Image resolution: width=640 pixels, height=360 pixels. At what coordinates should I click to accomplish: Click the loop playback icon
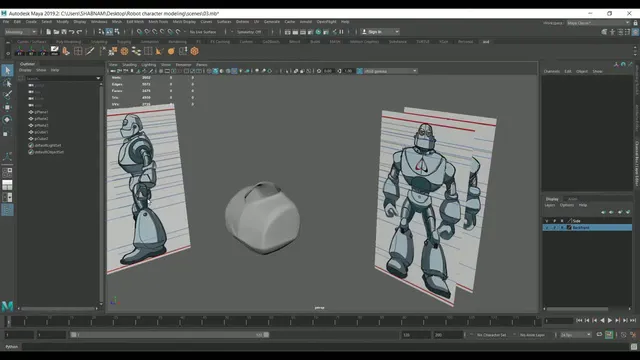[599, 335]
